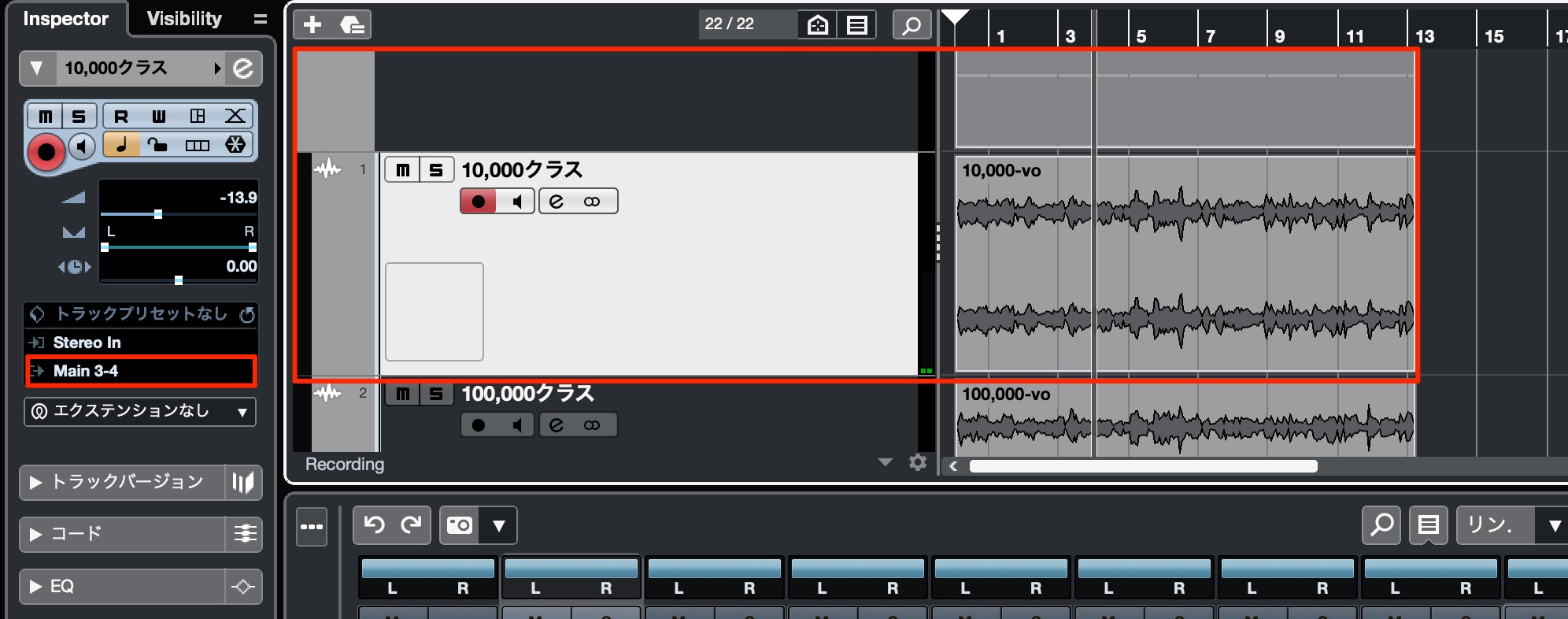Open the device panels icon in Inspector
This screenshot has width=1568, height=619.
pos(198,116)
